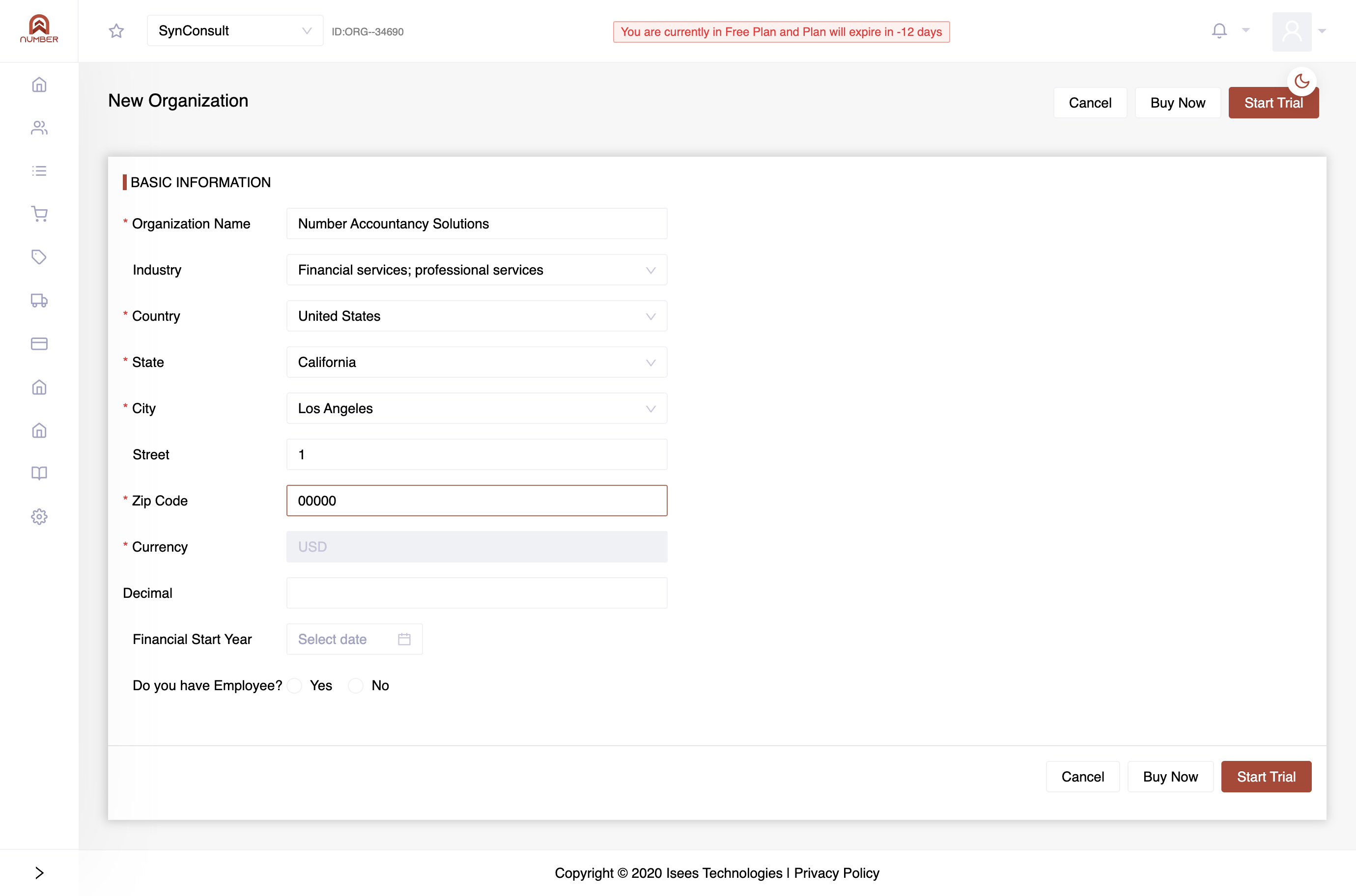Click the user avatar icon

(x=1292, y=31)
